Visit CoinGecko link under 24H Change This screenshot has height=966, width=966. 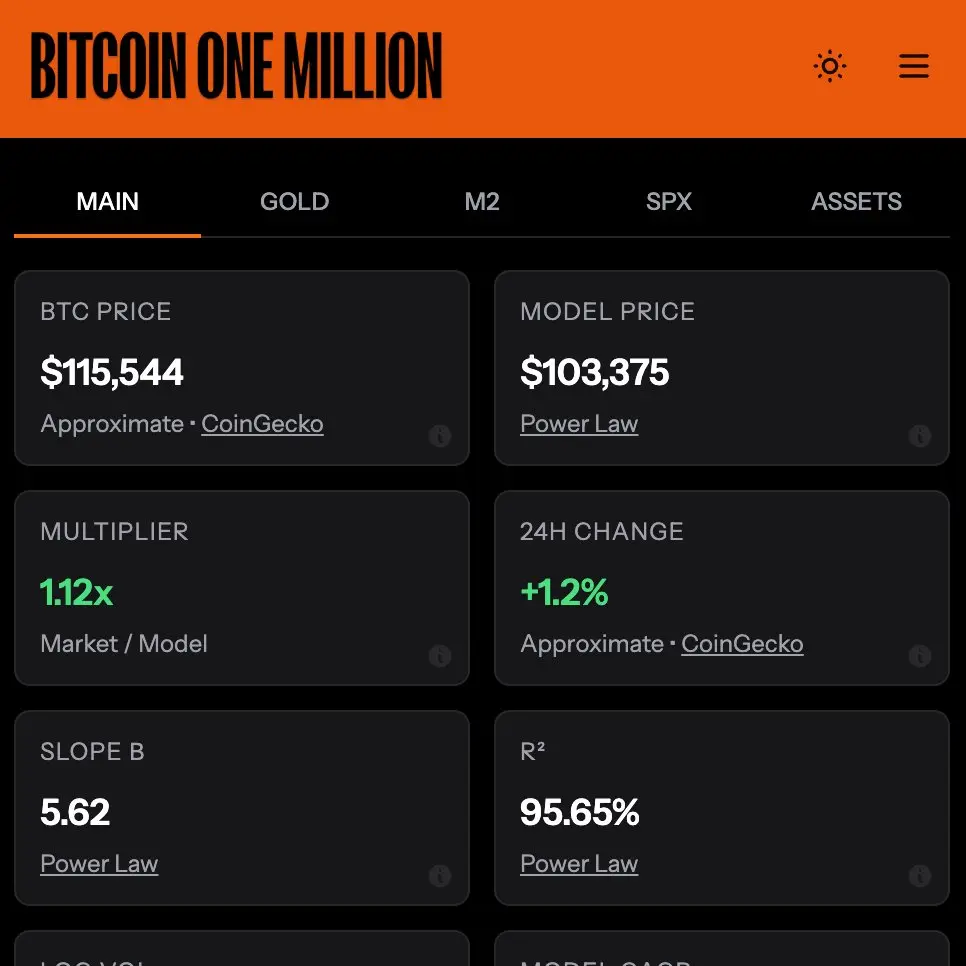click(x=742, y=644)
